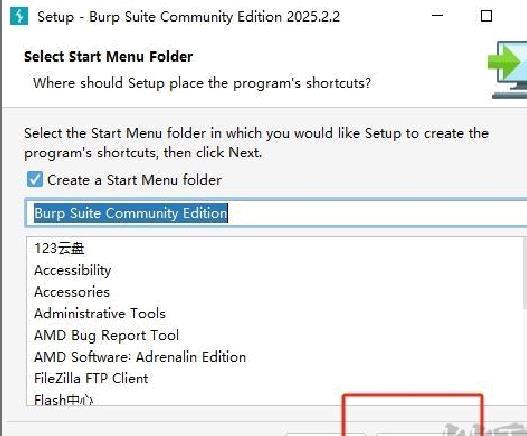The image size is (527, 436).
Task: Select AMD Bug Report Tool folder
Action: [107, 335]
